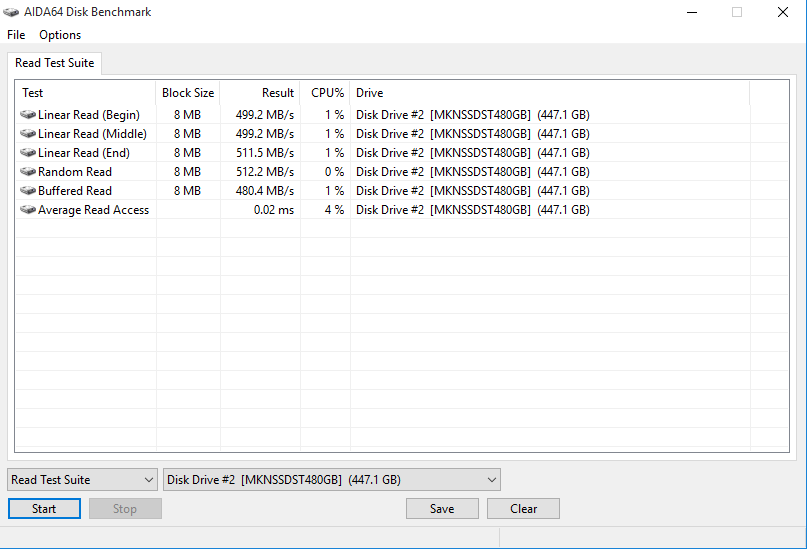
Task: Select the Linear Read (Begin) row text
Action: 89,114
